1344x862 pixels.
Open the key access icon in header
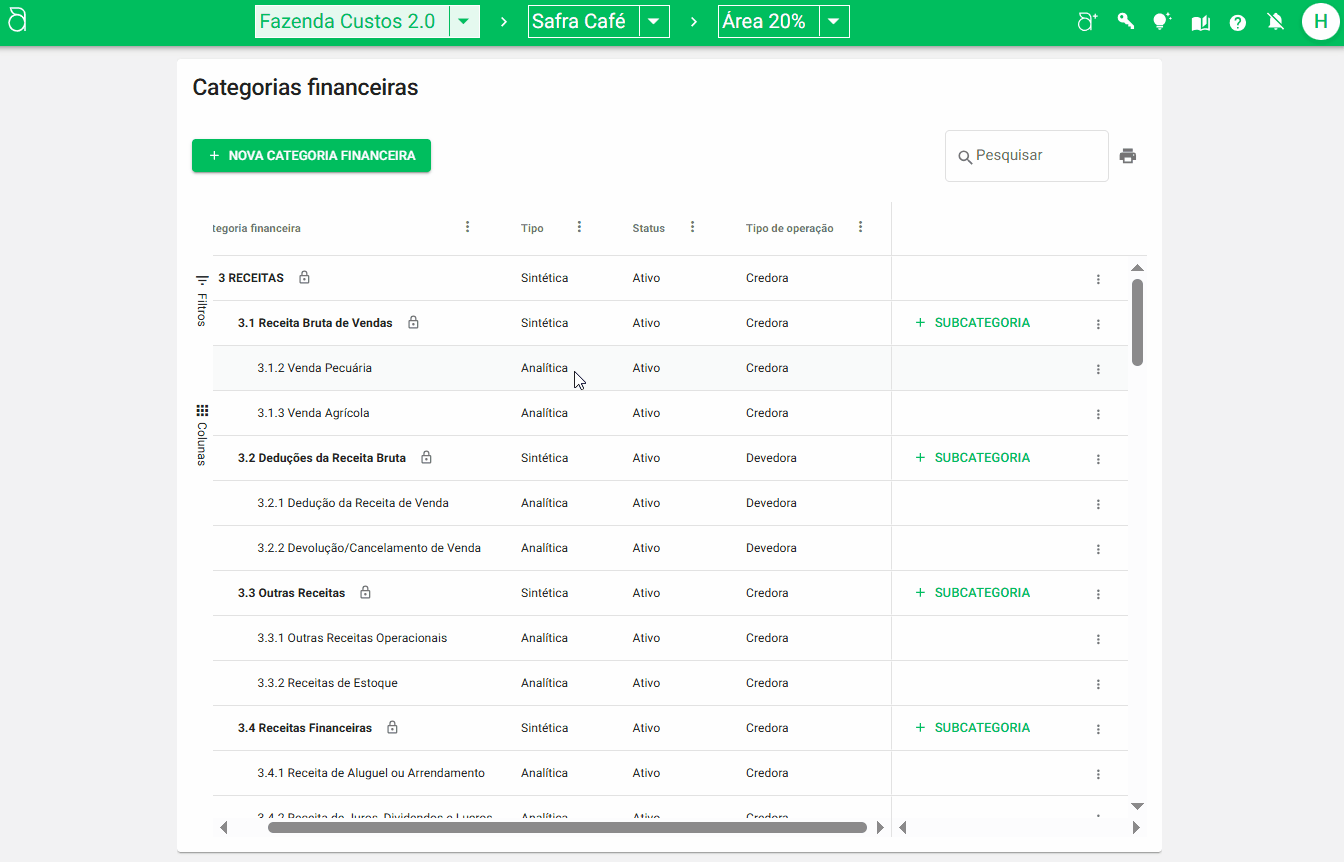click(1126, 22)
